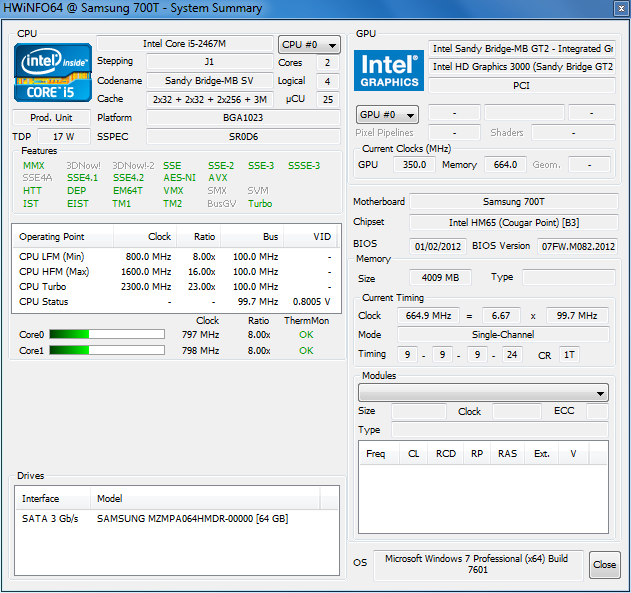
Task: Click the memory clock 664.9 MHz
Action: [x=428, y=316]
